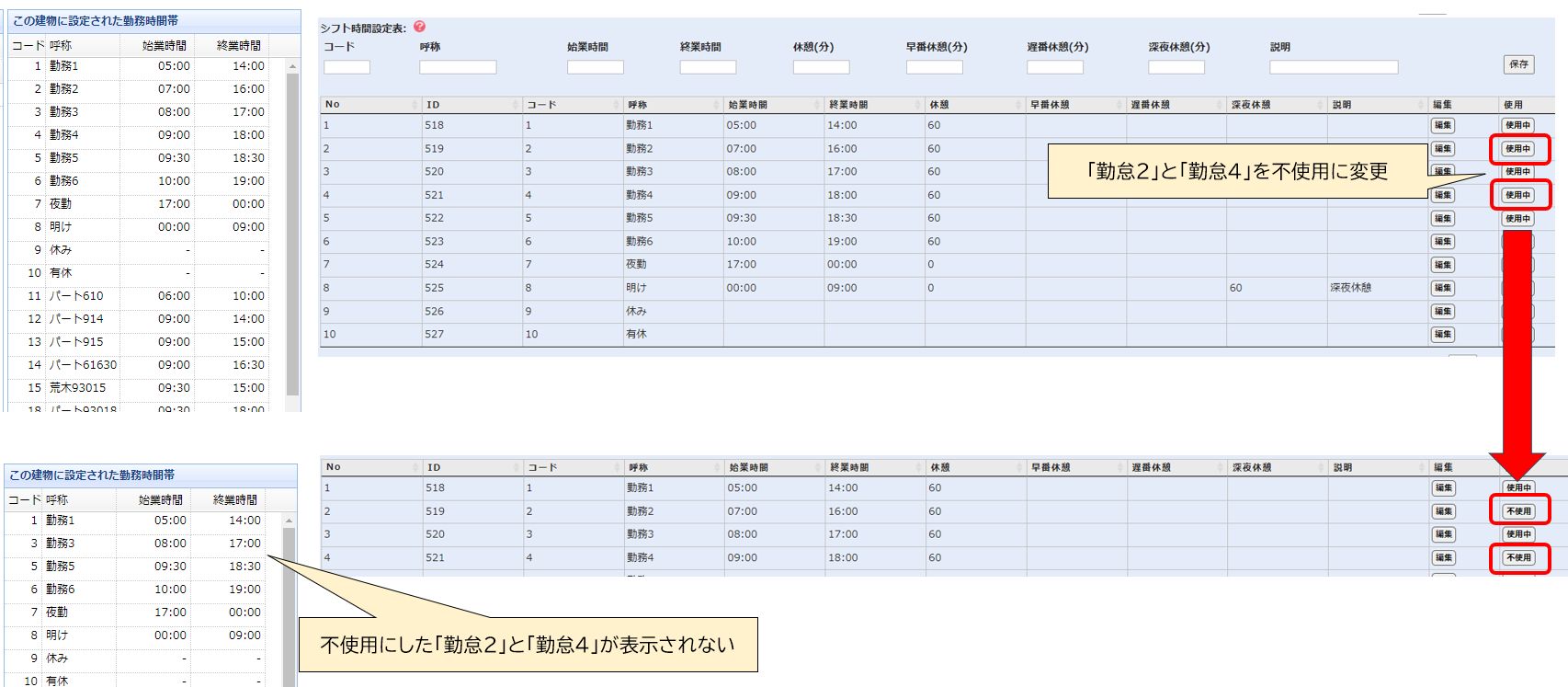Click the scrollbar thumb in lower-left 勤務時間帯 list
The width and height of the screenshot is (1568, 687).
(x=289, y=607)
